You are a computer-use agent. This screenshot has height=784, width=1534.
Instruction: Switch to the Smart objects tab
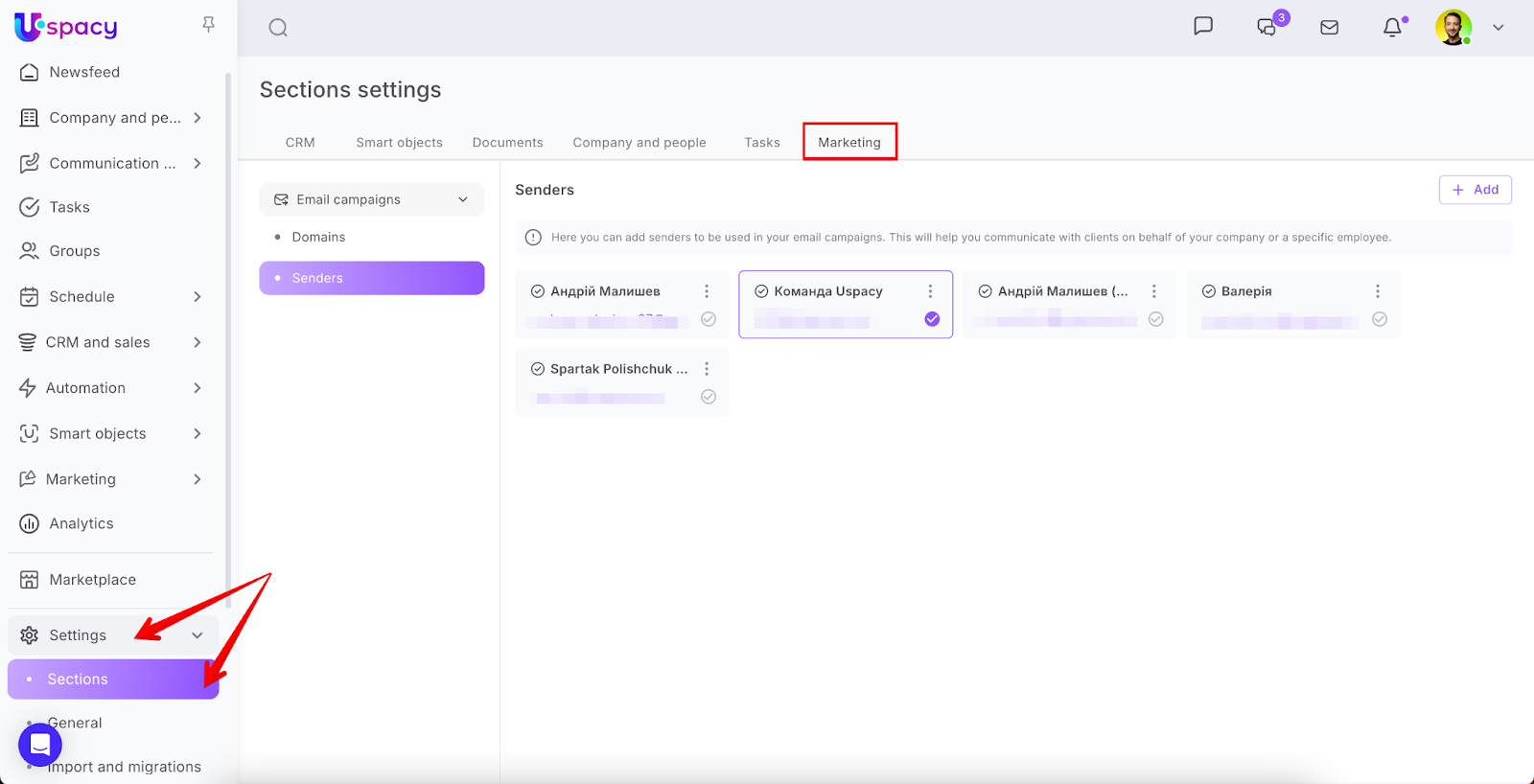point(399,143)
